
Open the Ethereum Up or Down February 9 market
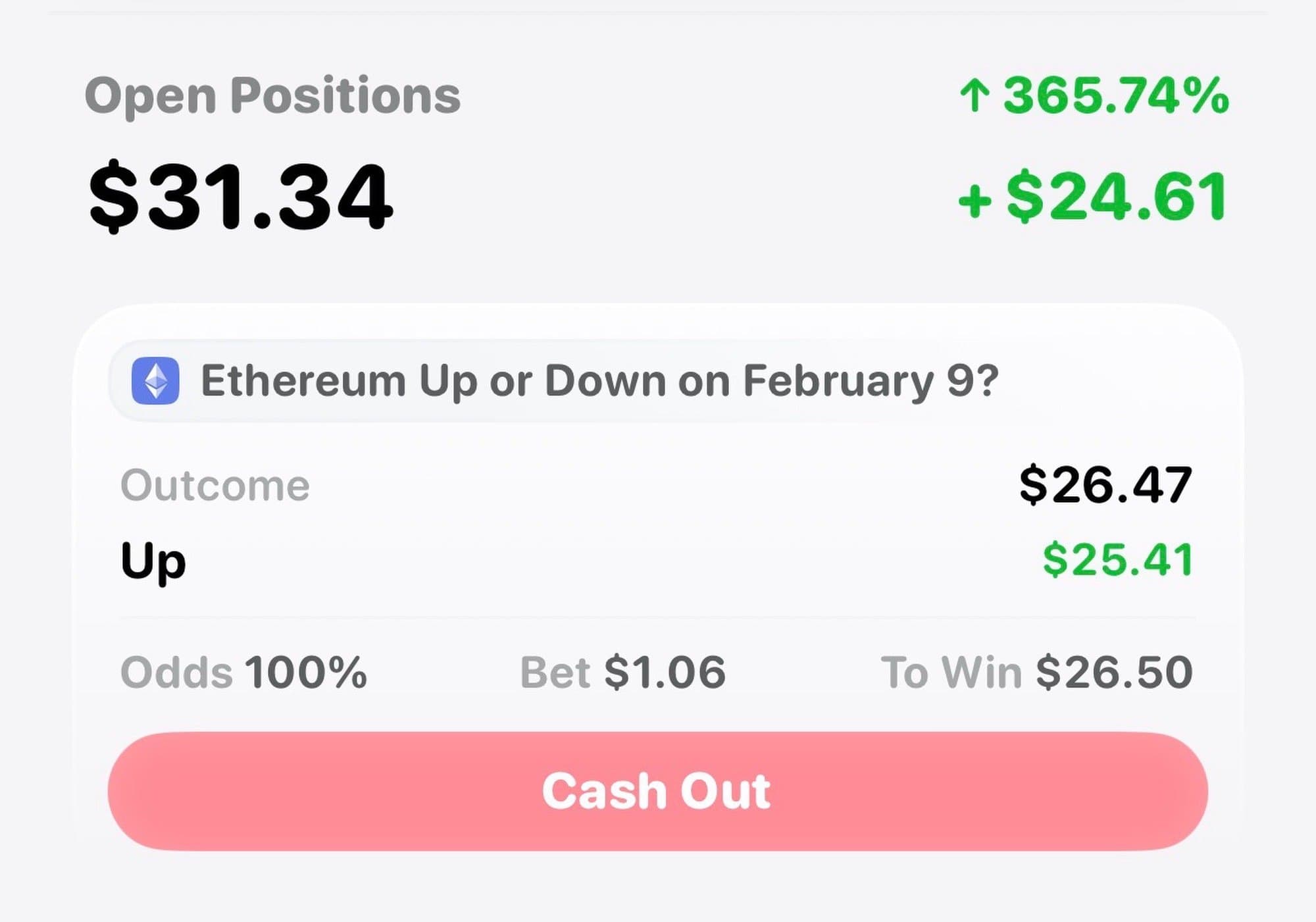[599, 381]
